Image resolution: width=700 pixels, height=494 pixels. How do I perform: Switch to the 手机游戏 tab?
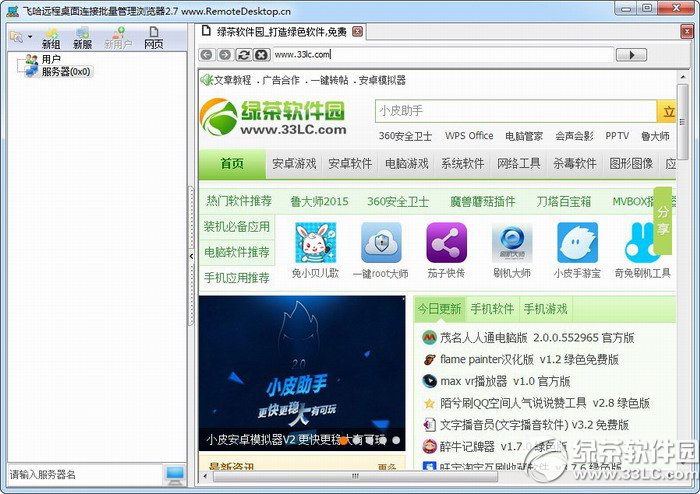click(546, 309)
